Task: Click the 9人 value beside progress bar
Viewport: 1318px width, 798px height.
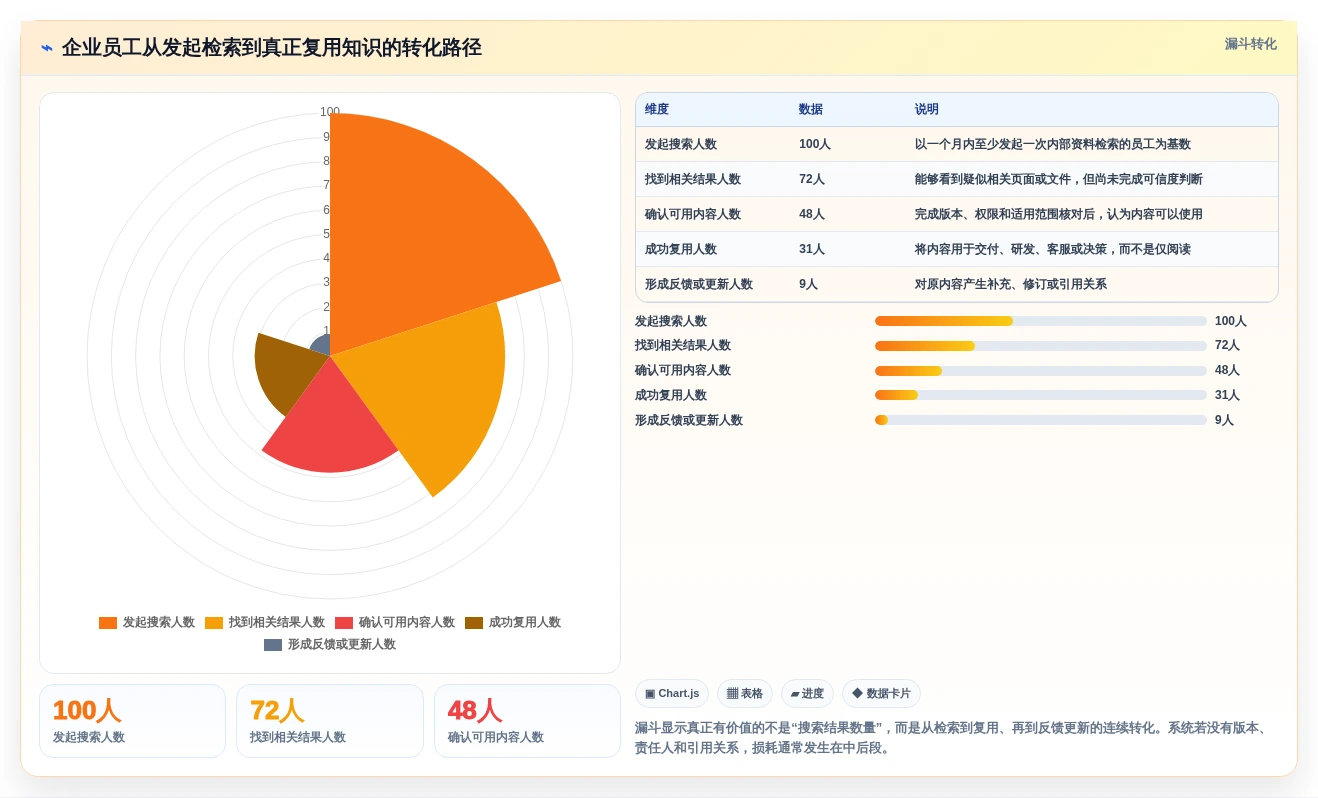Action: [1225, 420]
